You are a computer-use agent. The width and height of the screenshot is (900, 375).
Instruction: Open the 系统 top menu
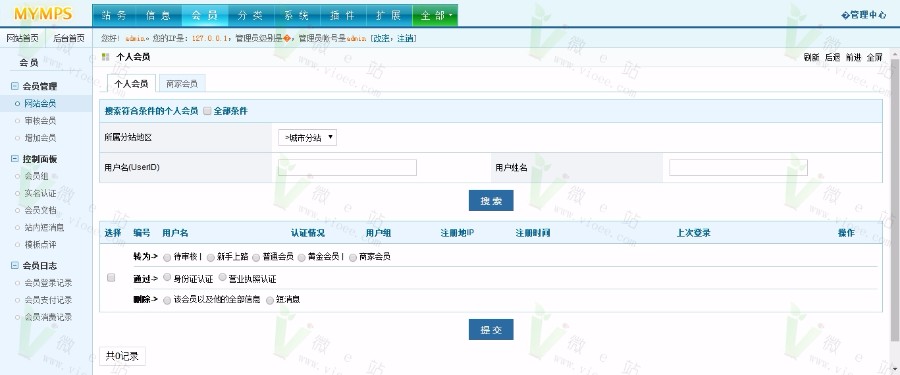297,16
